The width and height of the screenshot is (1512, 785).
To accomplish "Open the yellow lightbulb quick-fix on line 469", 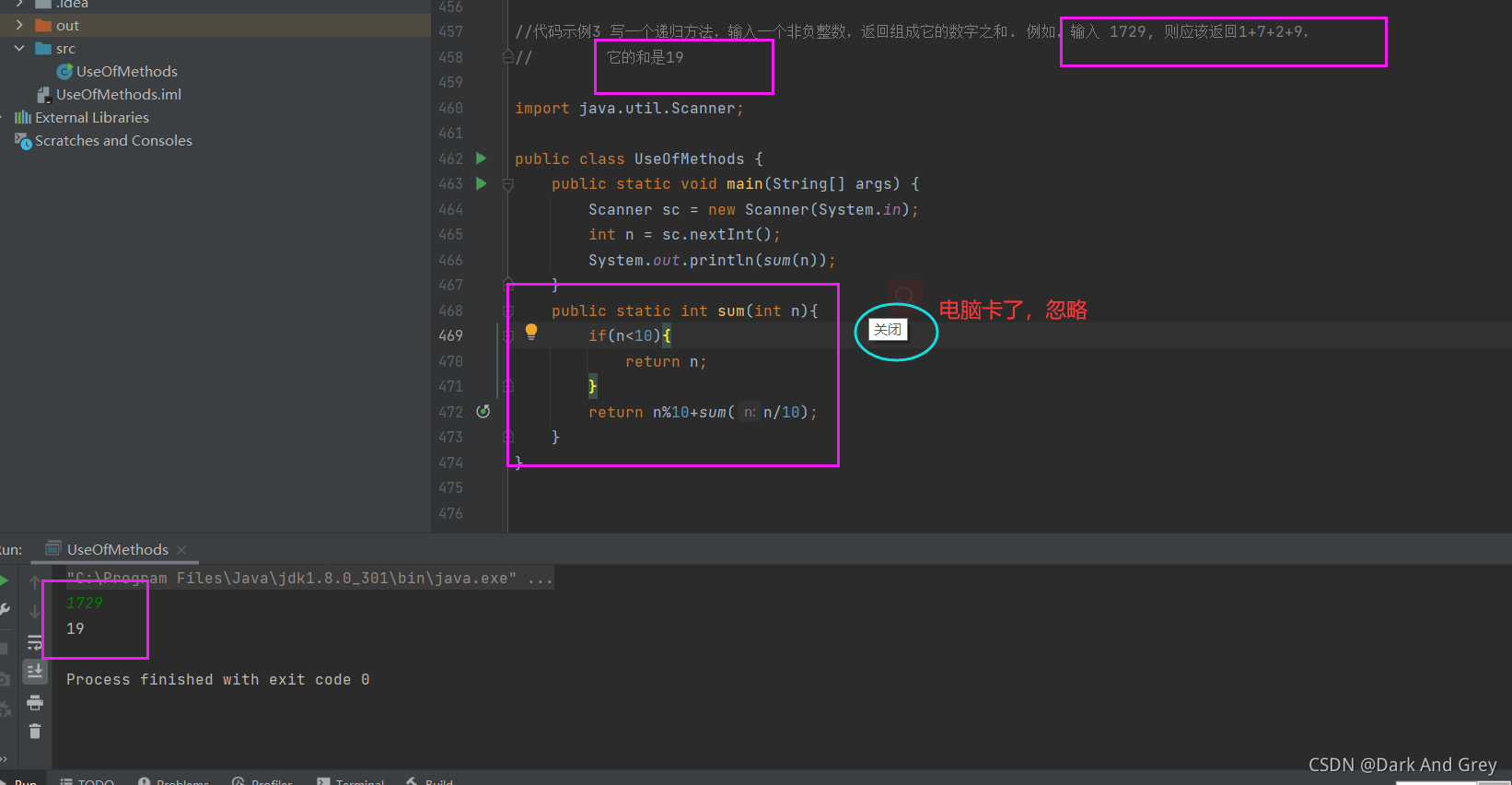I will [x=531, y=332].
